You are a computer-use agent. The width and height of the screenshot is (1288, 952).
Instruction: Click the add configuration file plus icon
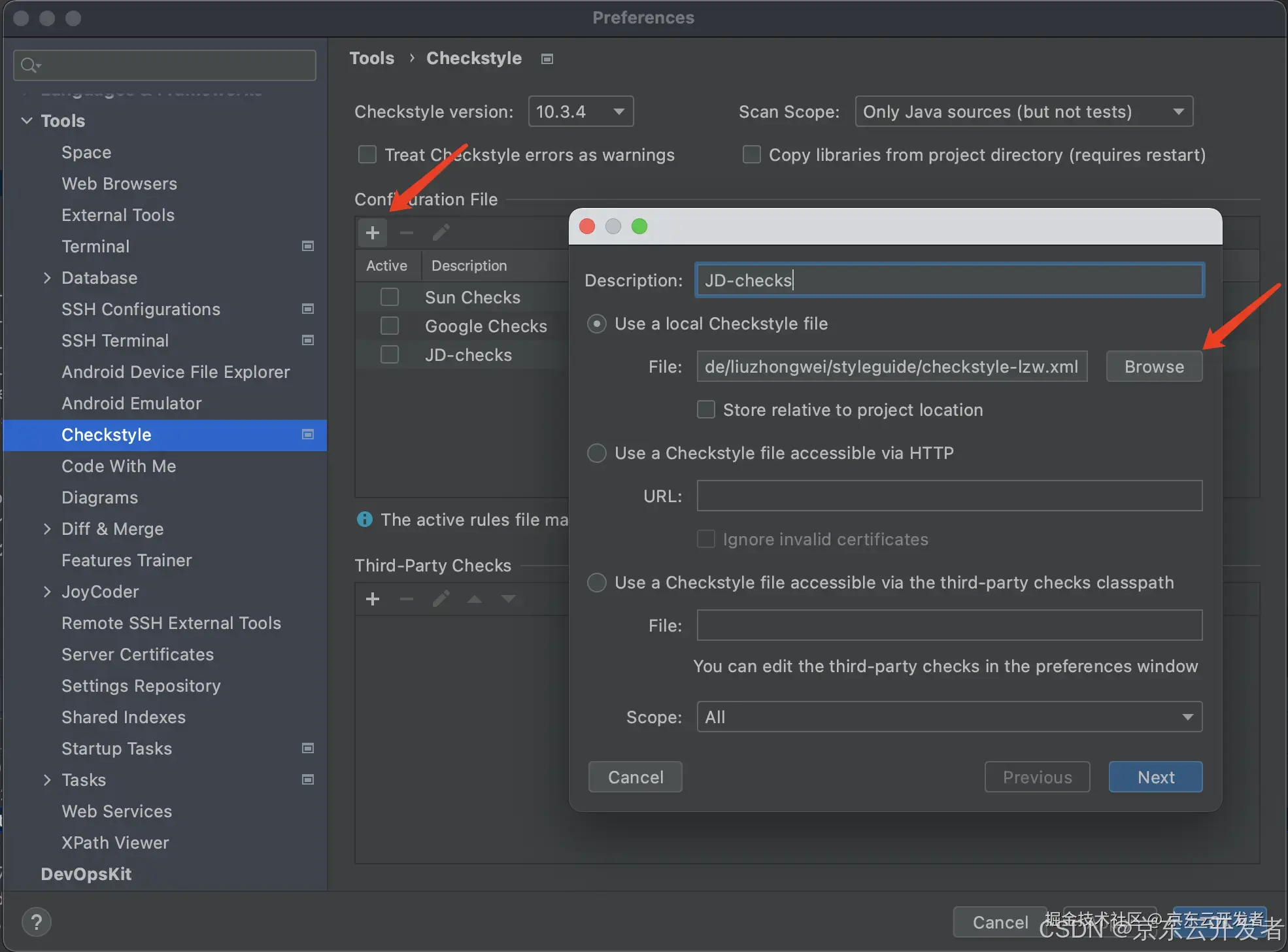[x=373, y=233]
